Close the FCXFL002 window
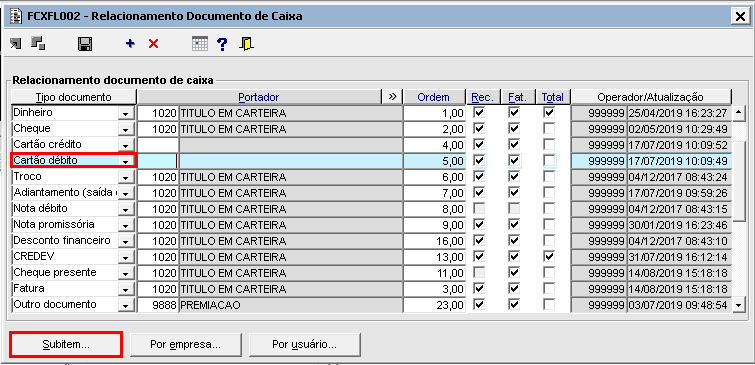The image size is (755, 365). pyautogui.click(x=740, y=16)
